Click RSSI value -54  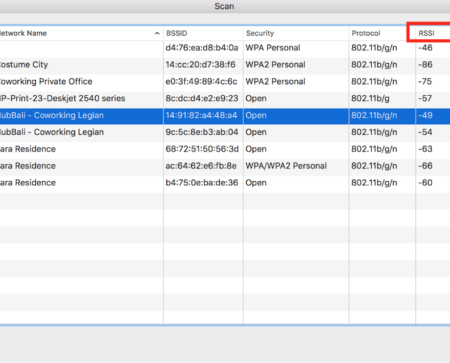coord(425,132)
